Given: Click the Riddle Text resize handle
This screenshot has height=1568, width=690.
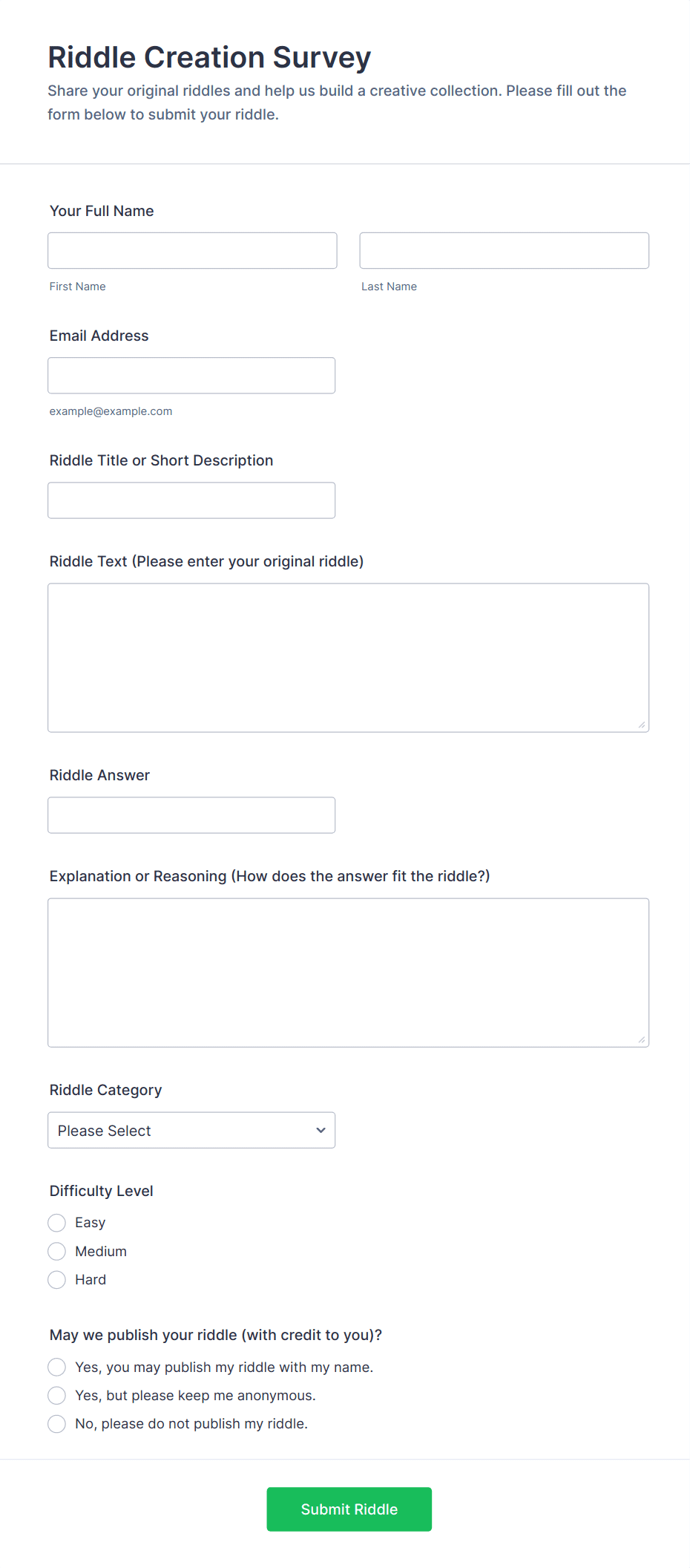Looking at the screenshot, I should 643,725.
